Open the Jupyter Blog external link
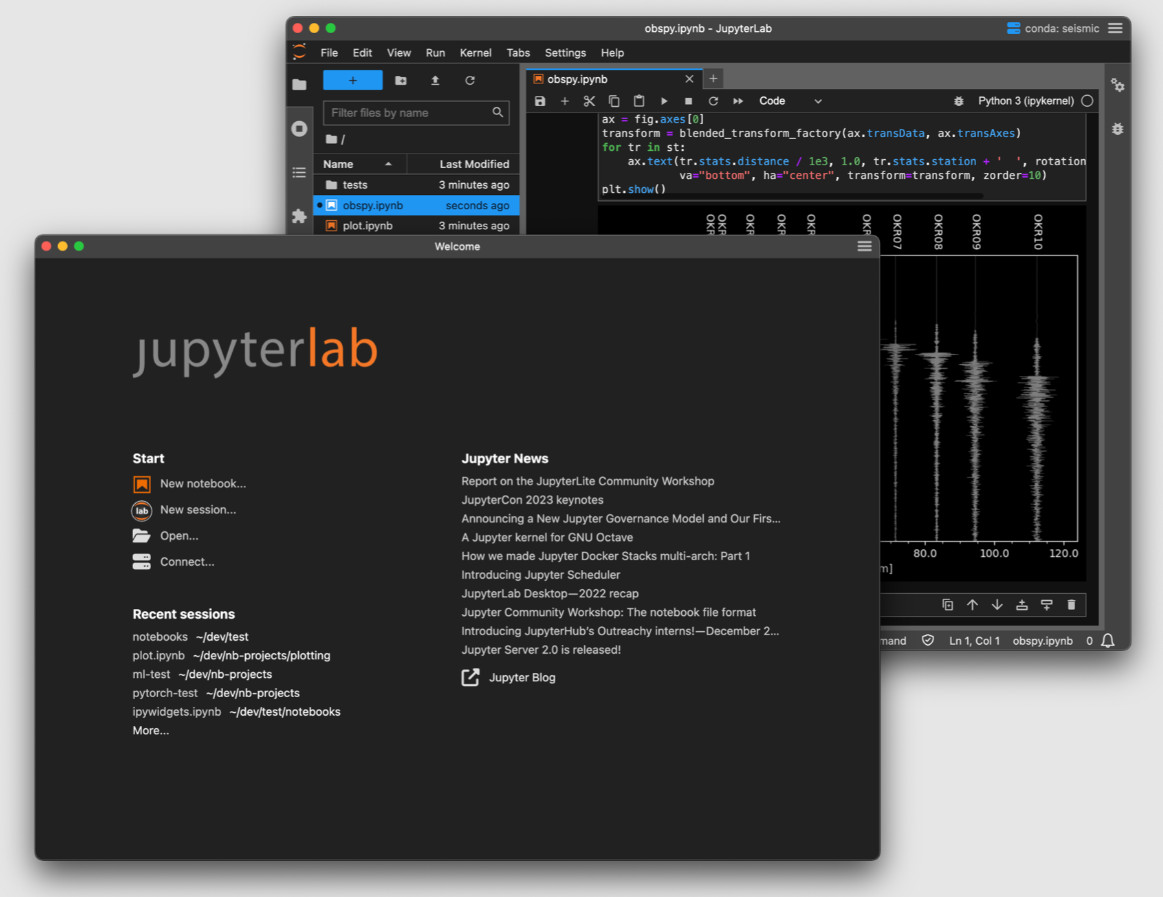 point(509,677)
